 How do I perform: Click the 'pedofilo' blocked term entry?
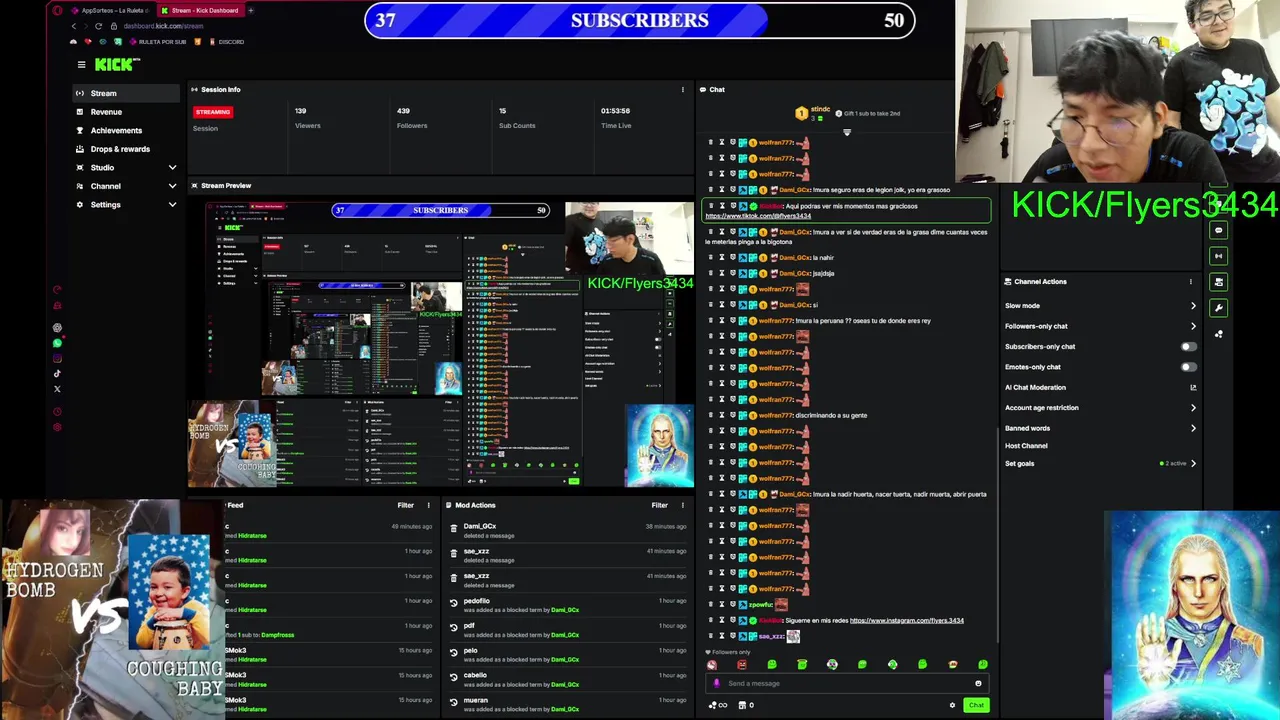click(569, 605)
